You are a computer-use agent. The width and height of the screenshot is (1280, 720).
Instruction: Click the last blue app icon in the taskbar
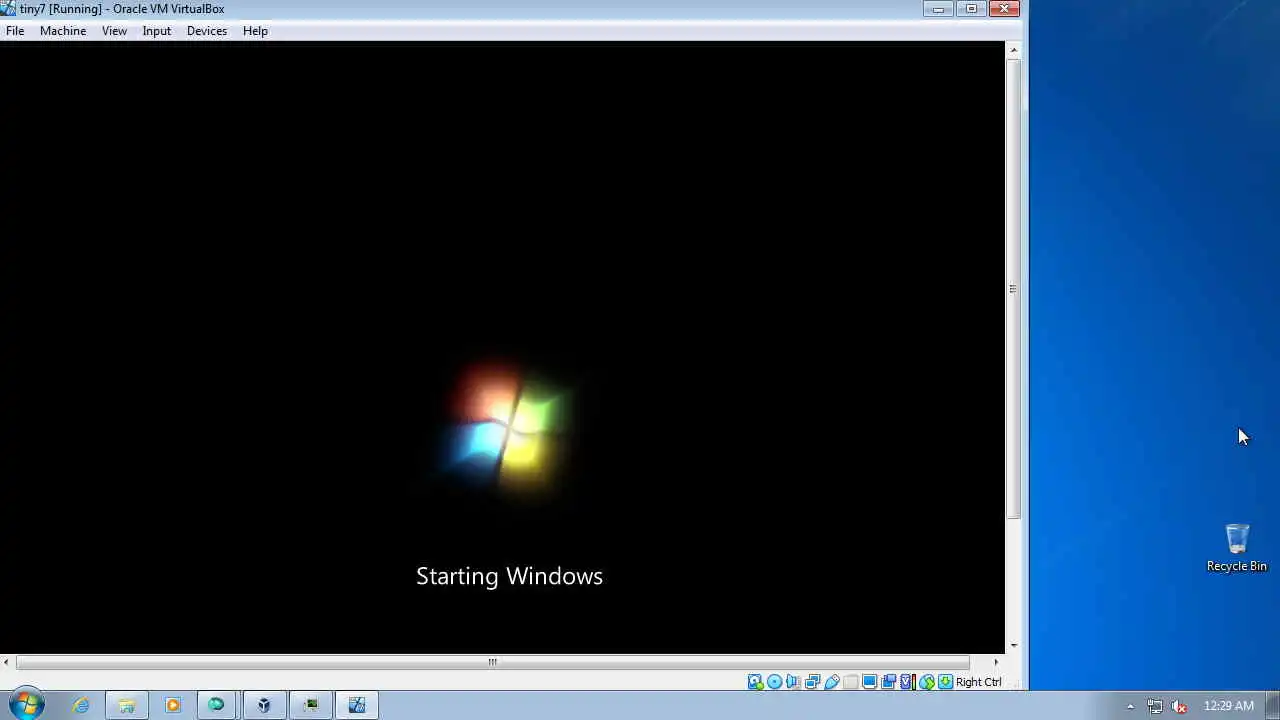356,705
